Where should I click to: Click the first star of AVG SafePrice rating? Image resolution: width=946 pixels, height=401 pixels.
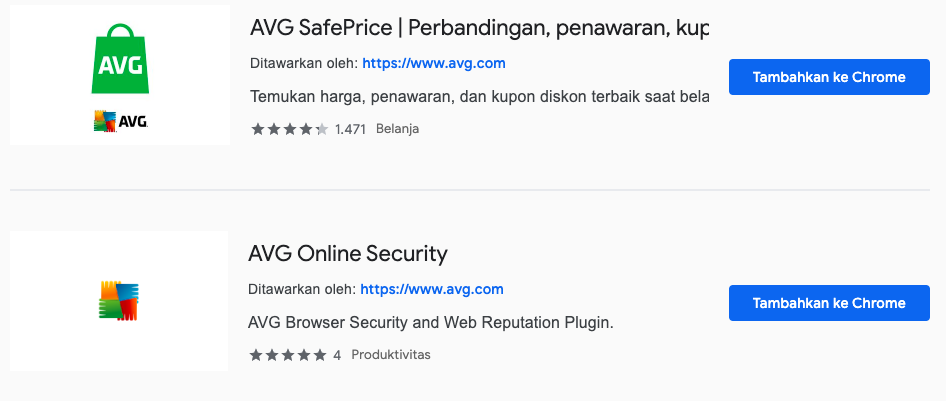tap(257, 129)
